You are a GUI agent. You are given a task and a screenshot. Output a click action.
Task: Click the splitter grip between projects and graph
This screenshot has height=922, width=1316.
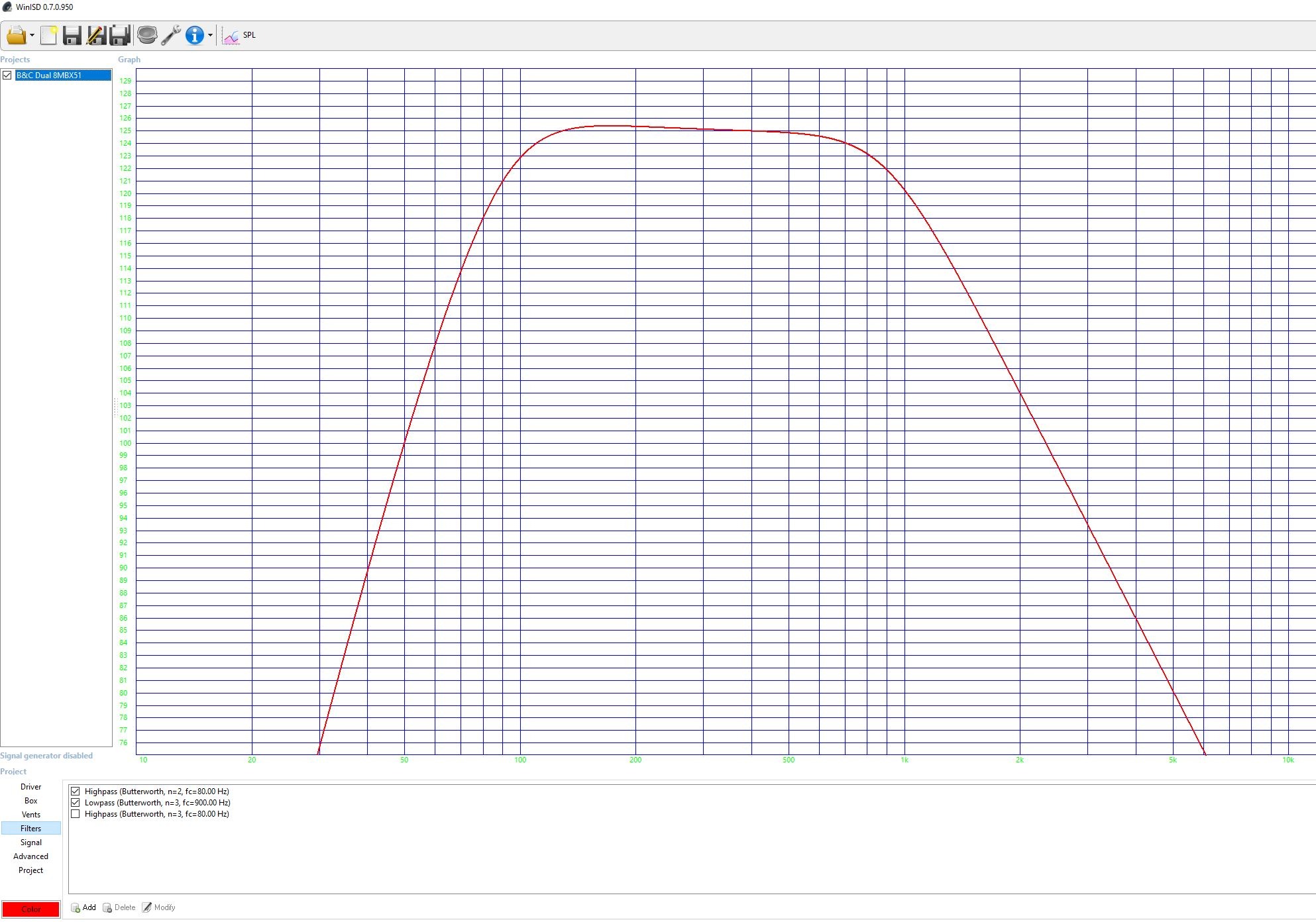coord(115,408)
